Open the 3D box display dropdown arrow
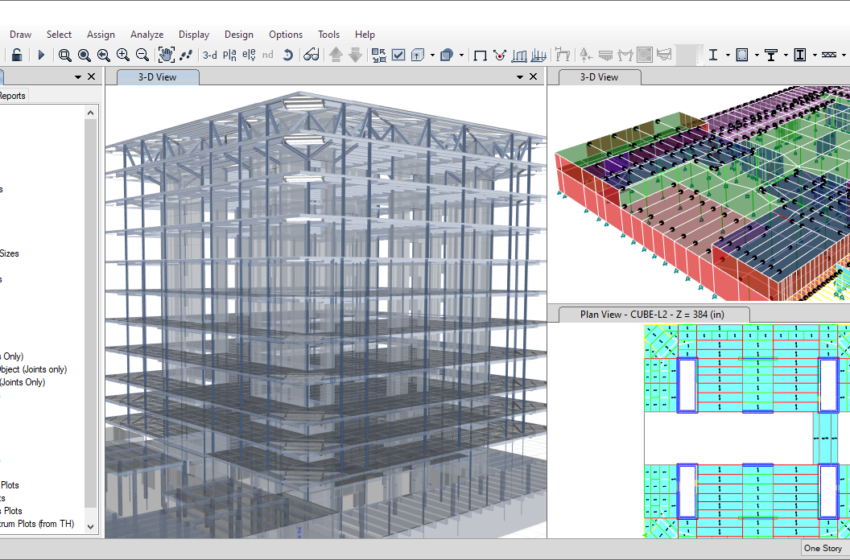This screenshot has width=850, height=560. click(x=462, y=55)
